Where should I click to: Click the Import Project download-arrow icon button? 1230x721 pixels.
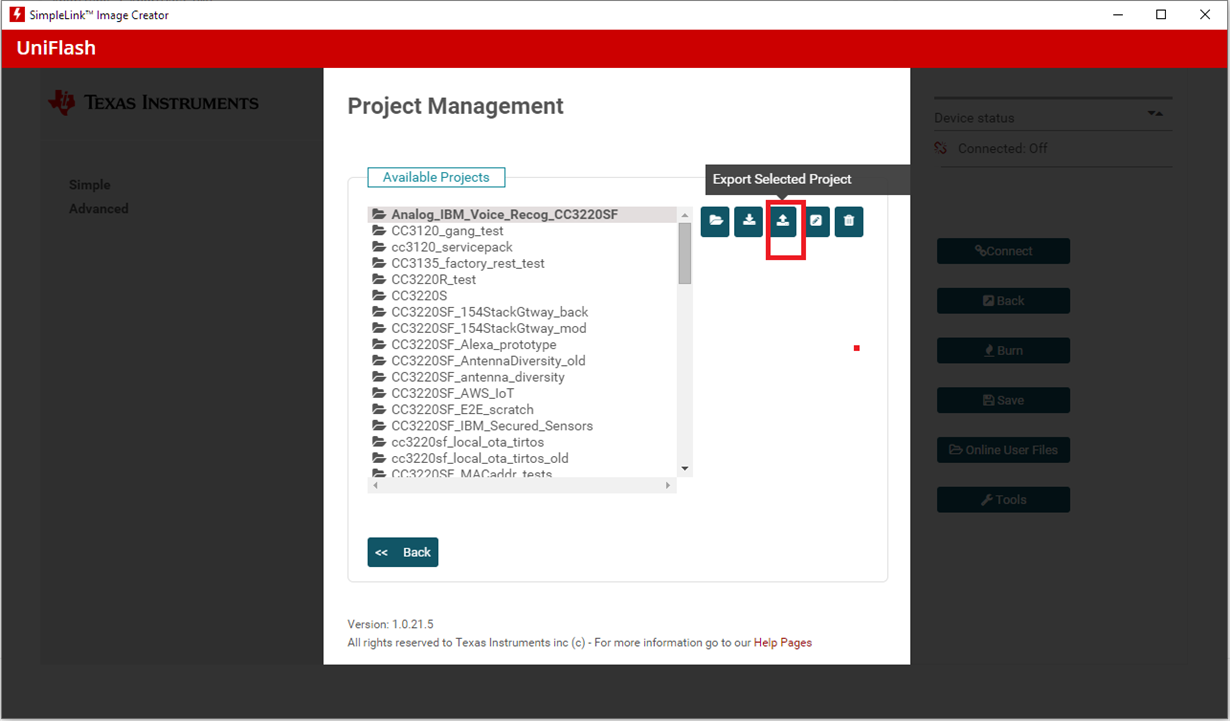[x=749, y=221]
